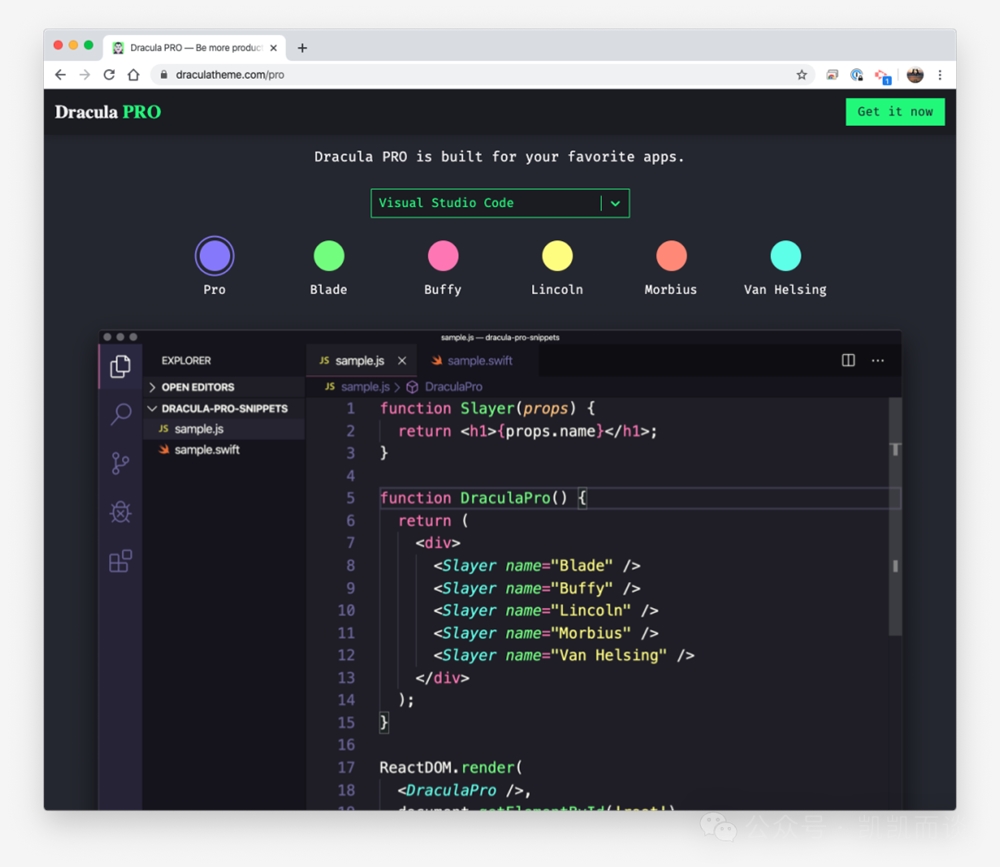View site info via the padlock icon
The height and width of the screenshot is (867, 1000).
coord(164,75)
